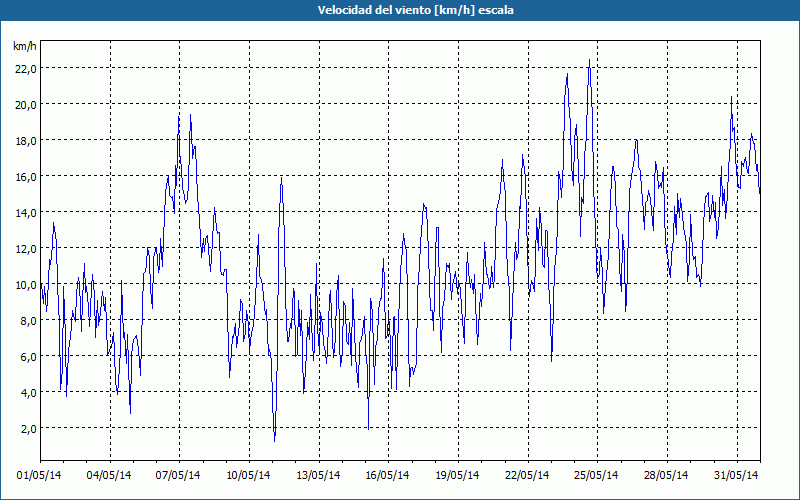Click the 07/05/14 date label
Screen dimensions: 800x500
tap(178, 475)
